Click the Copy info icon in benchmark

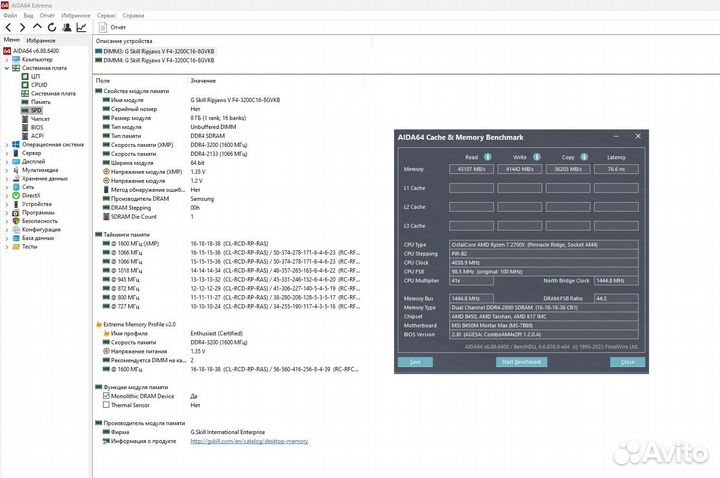583,157
